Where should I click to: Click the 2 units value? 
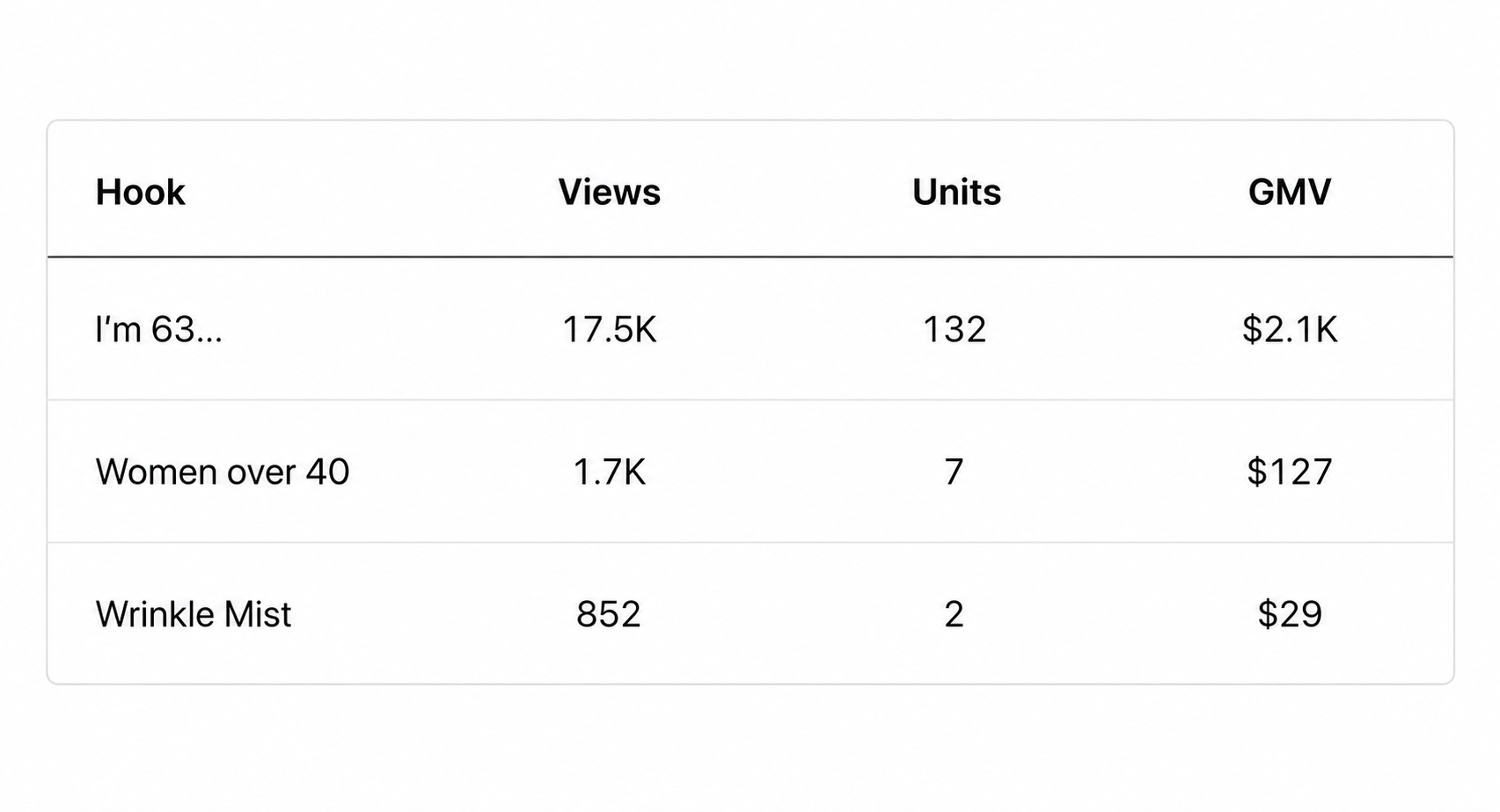click(955, 614)
